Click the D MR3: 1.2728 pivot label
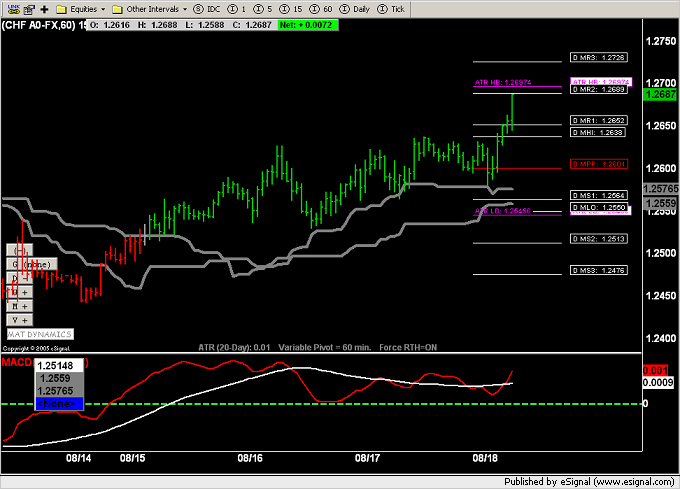680x489 pixels. click(598, 57)
